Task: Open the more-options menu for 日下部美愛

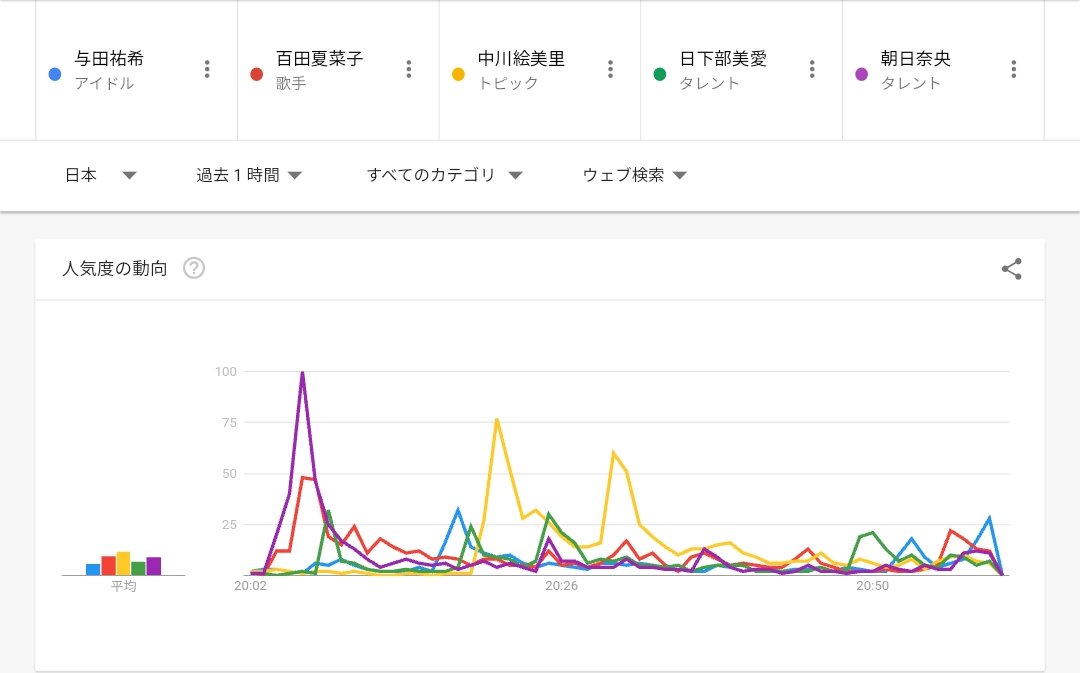Action: 812,69
